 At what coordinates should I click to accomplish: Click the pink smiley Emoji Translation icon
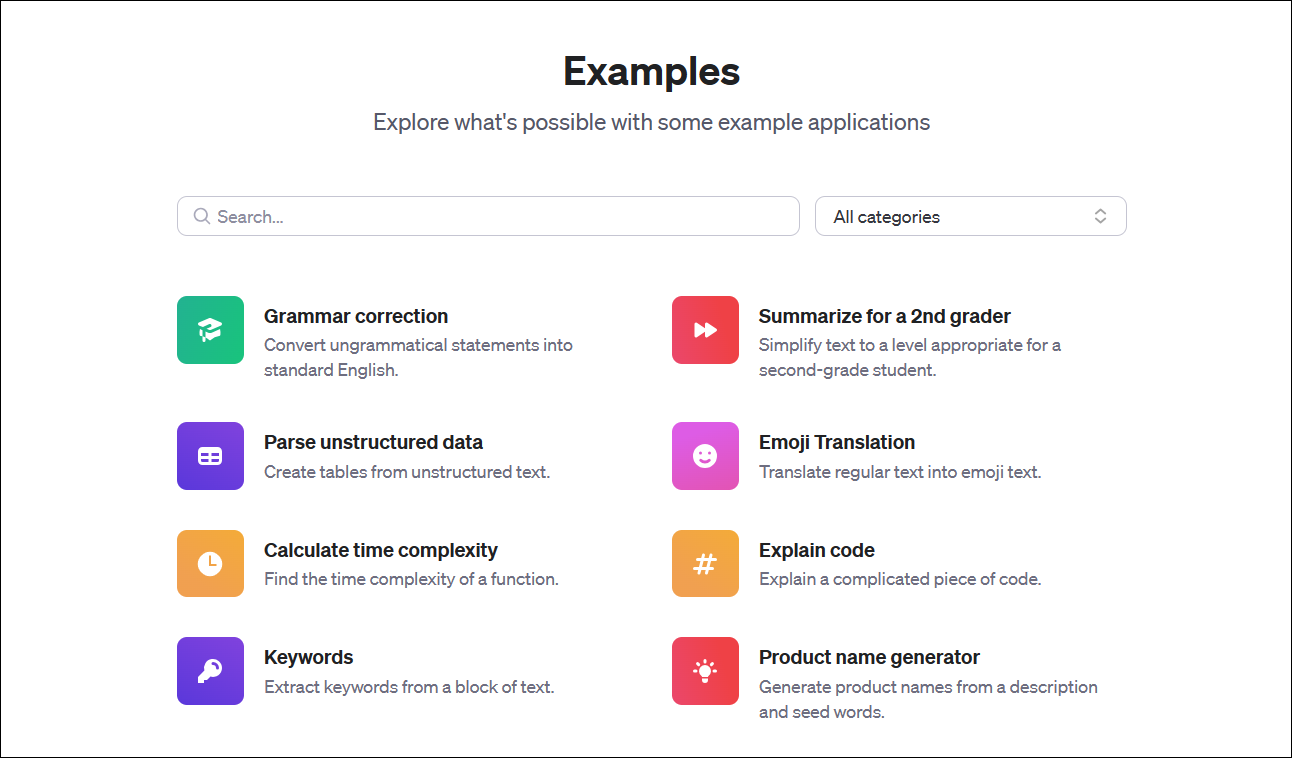coord(705,456)
